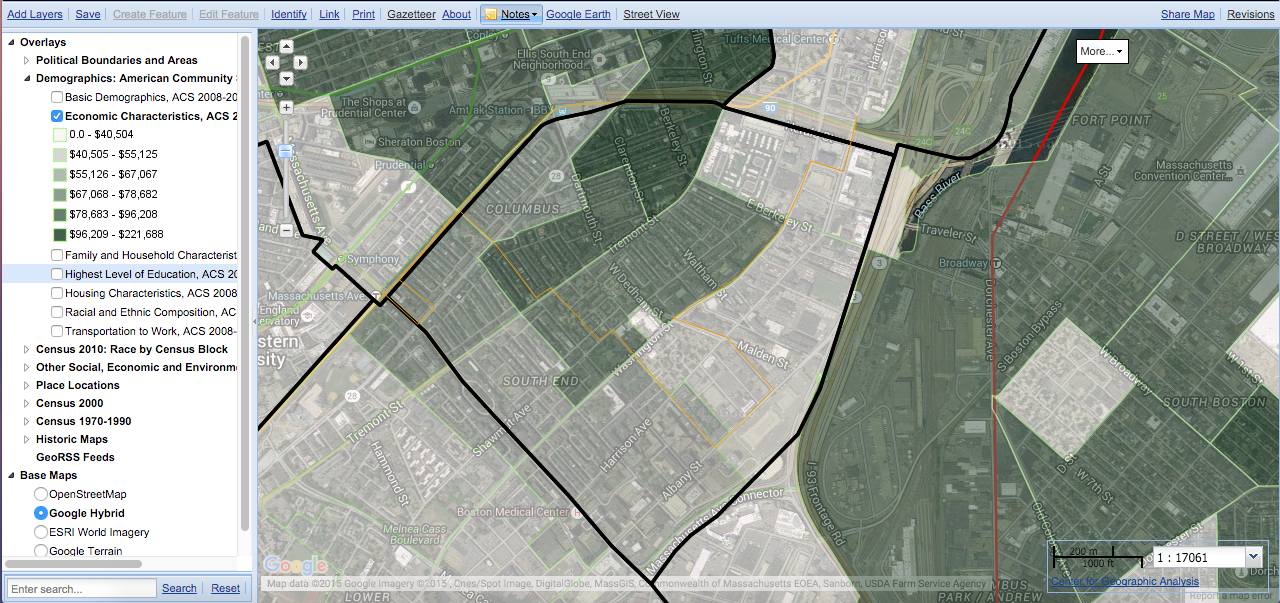
Task: Pan the map left with arrow
Action: 272,62
